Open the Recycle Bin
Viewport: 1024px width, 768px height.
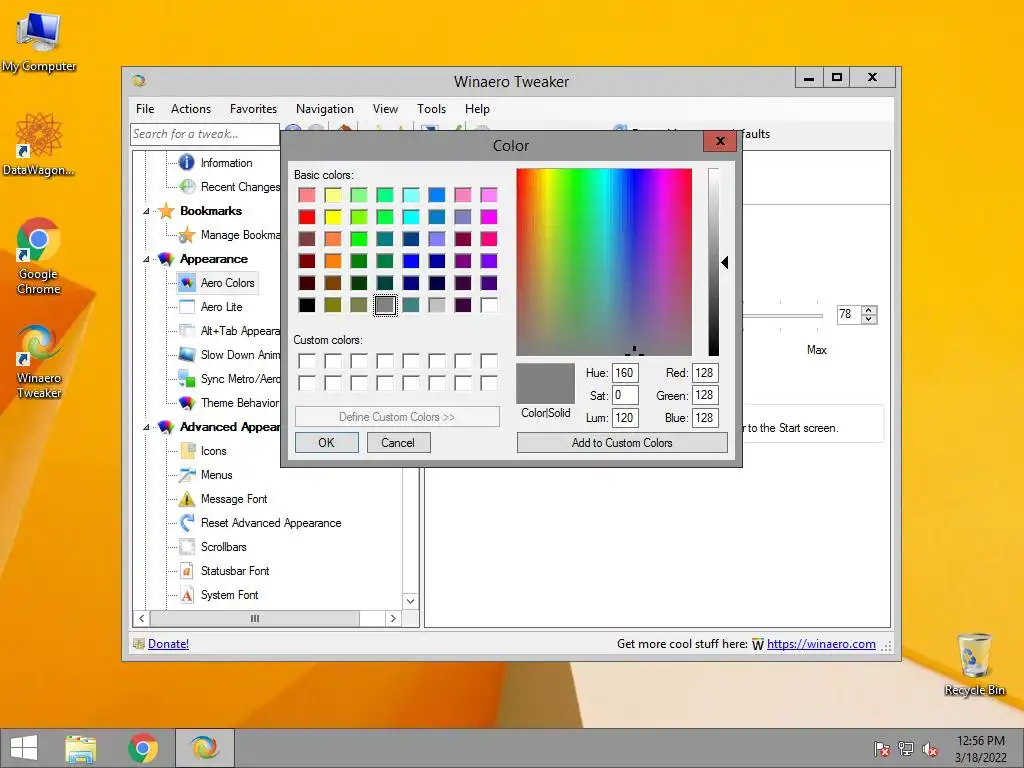click(974, 665)
